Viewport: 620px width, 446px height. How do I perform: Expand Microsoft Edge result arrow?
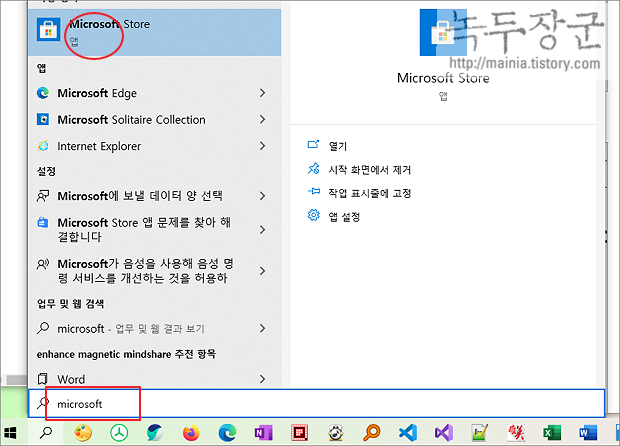[x=262, y=93]
